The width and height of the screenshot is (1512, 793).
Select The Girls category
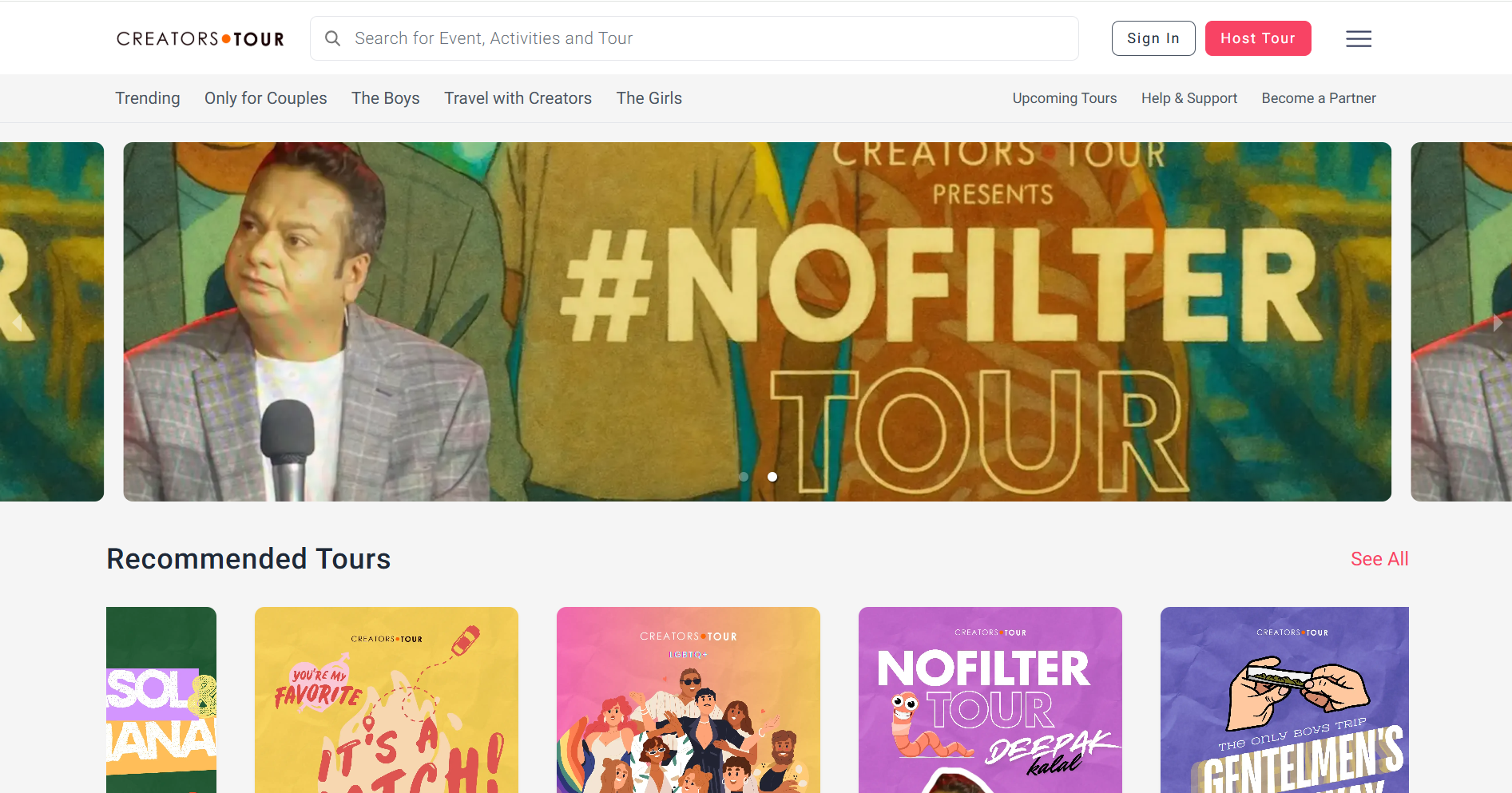pyautogui.click(x=649, y=98)
